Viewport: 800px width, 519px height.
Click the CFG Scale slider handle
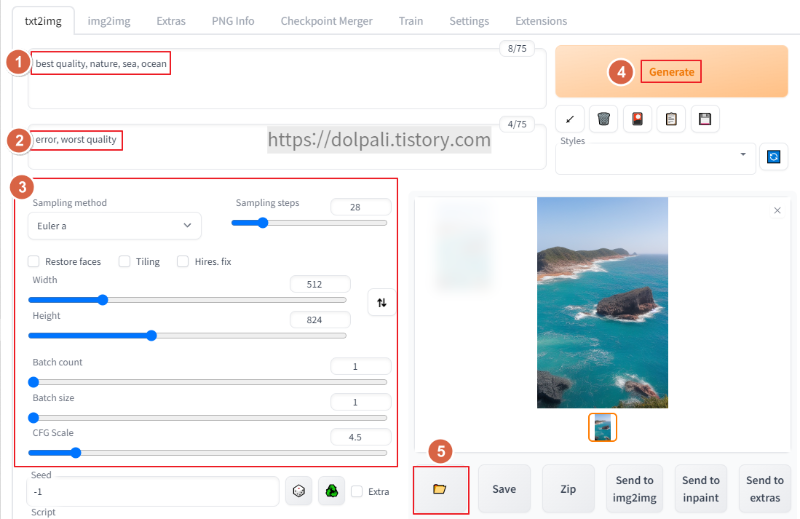(76, 453)
